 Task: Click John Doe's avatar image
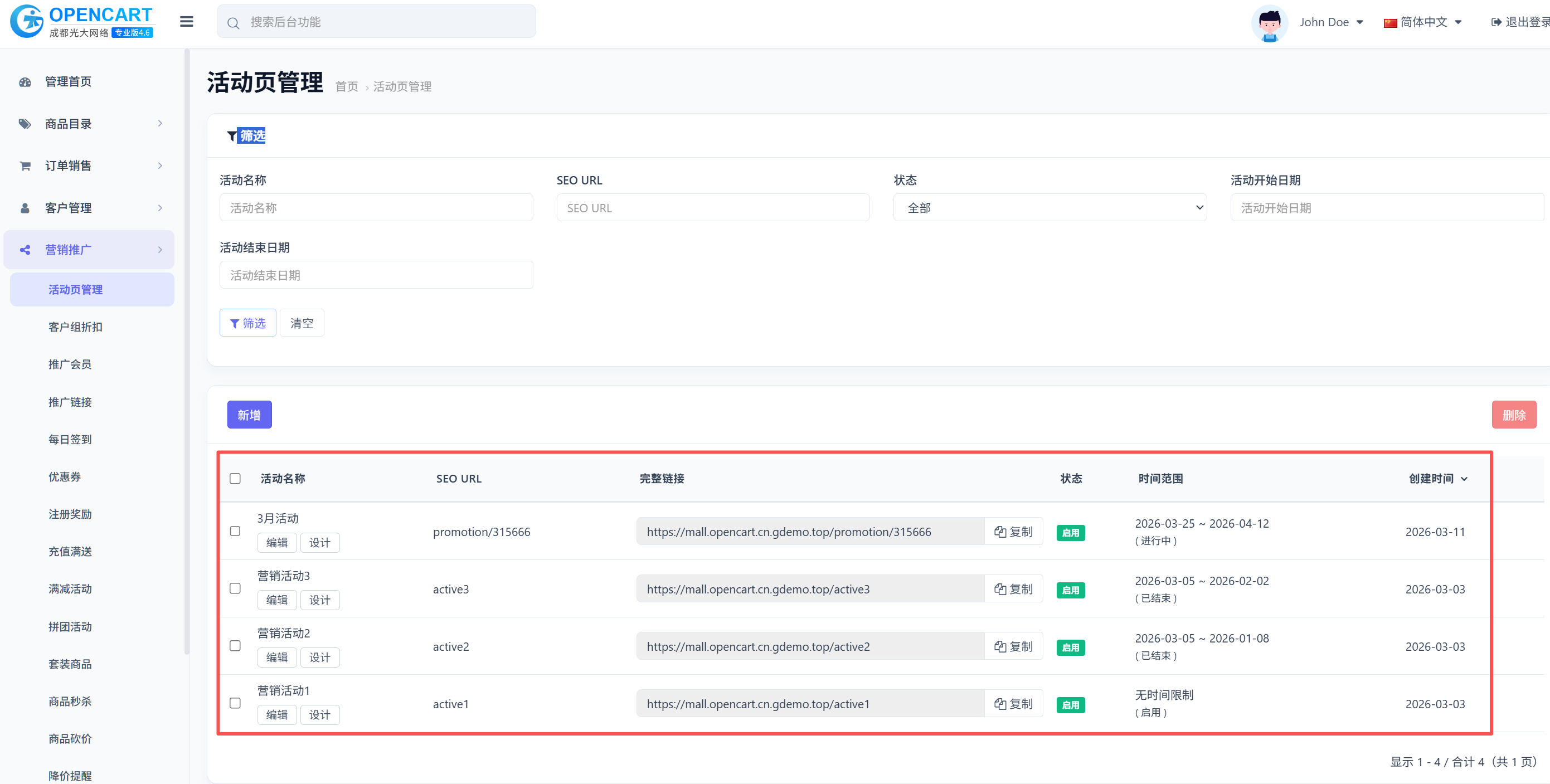tap(1269, 23)
